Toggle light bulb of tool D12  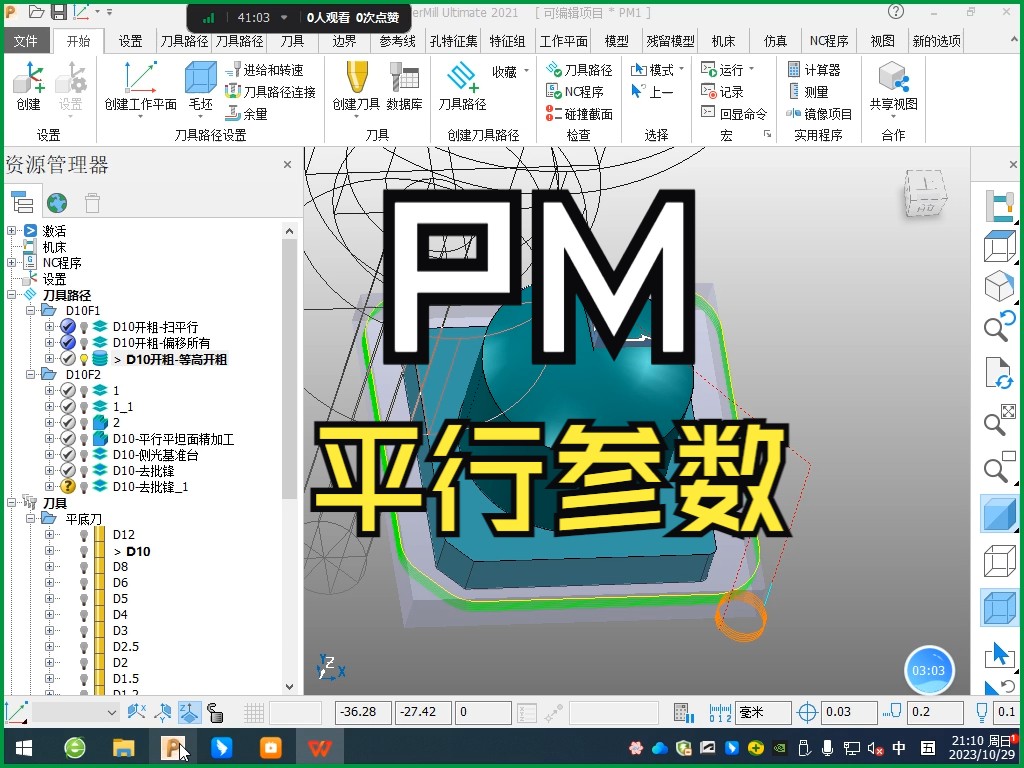[x=84, y=535]
